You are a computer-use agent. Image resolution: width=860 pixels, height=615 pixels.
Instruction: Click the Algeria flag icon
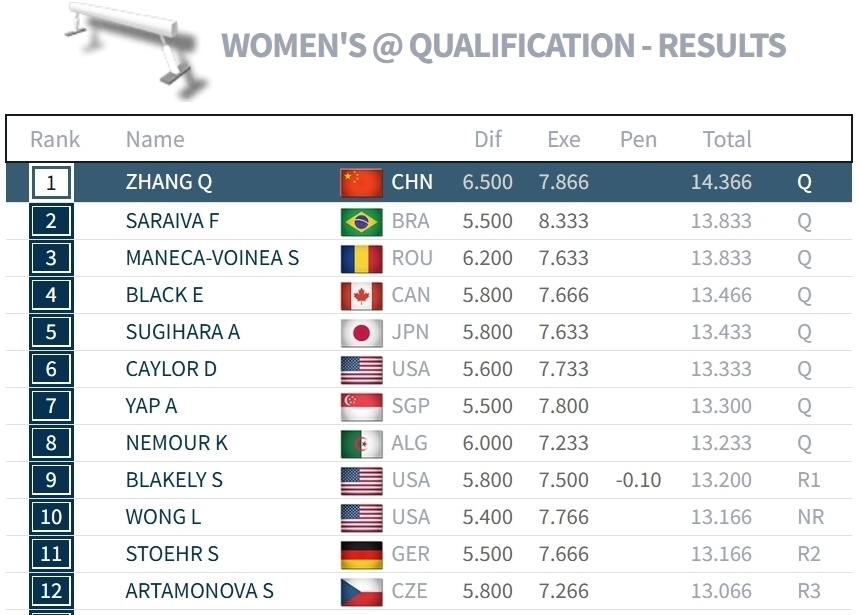pos(361,443)
